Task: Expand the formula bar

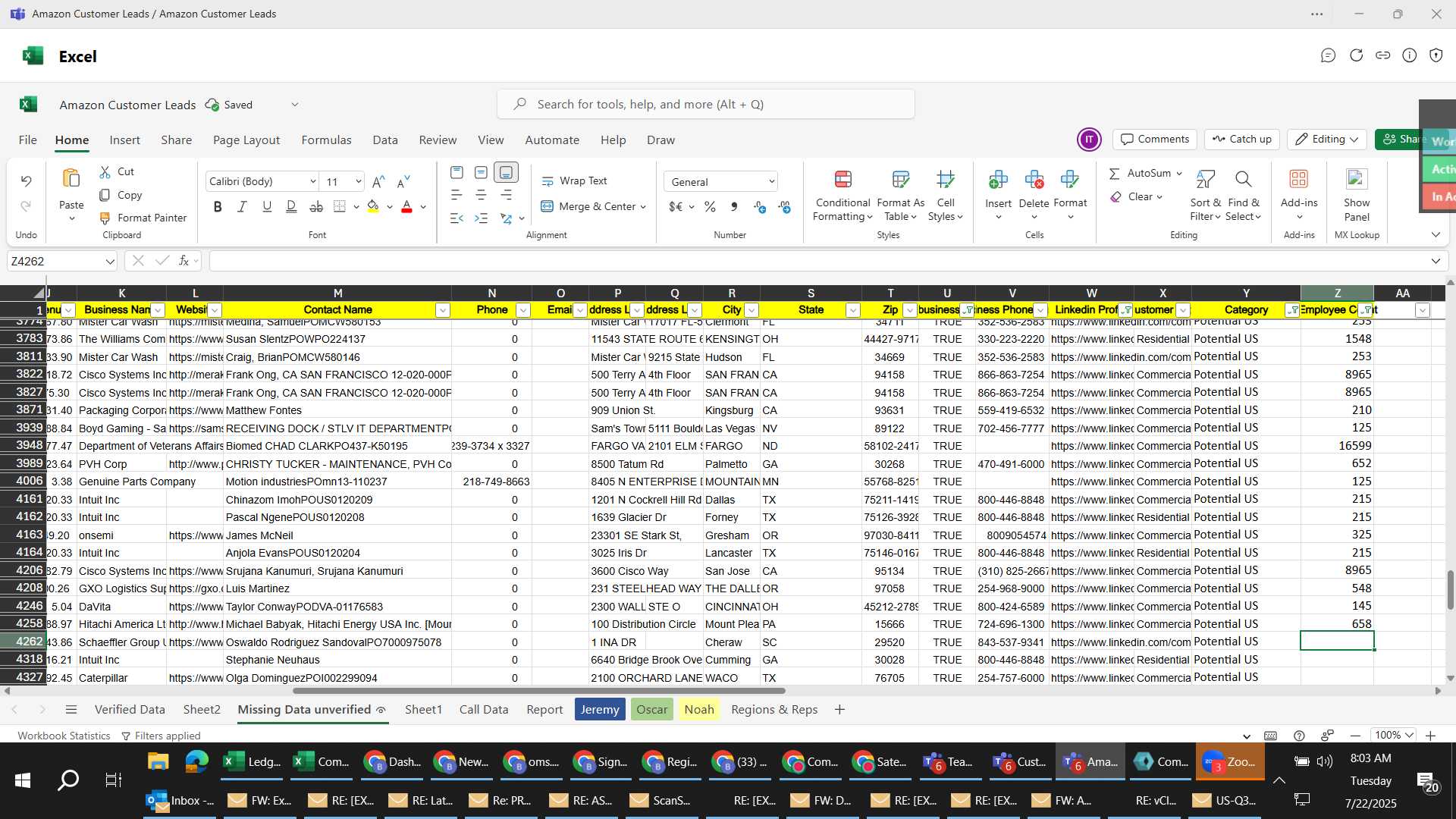Action: 1436,262
